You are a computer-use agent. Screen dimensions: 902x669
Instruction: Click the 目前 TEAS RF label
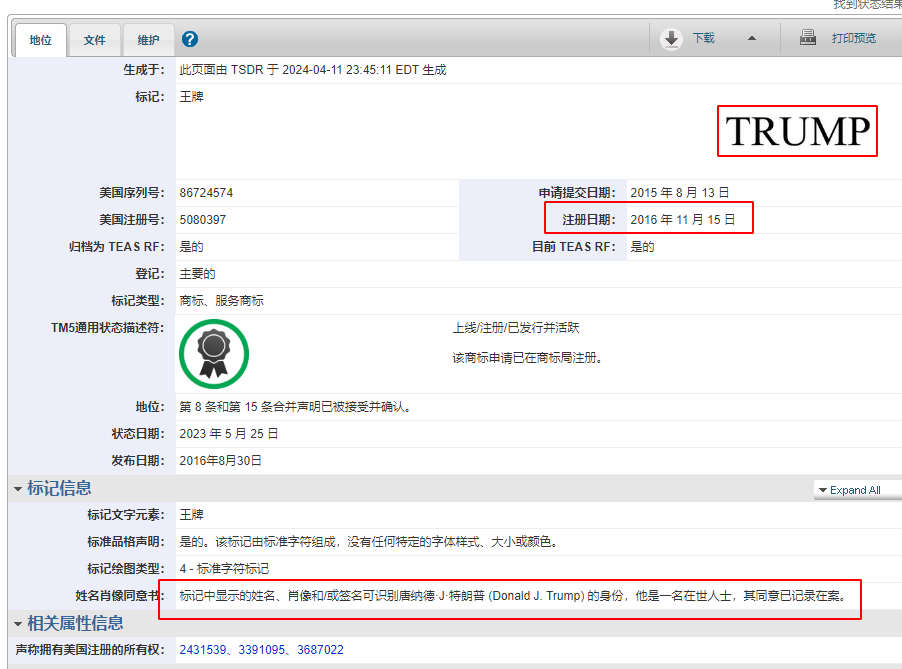click(574, 247)
